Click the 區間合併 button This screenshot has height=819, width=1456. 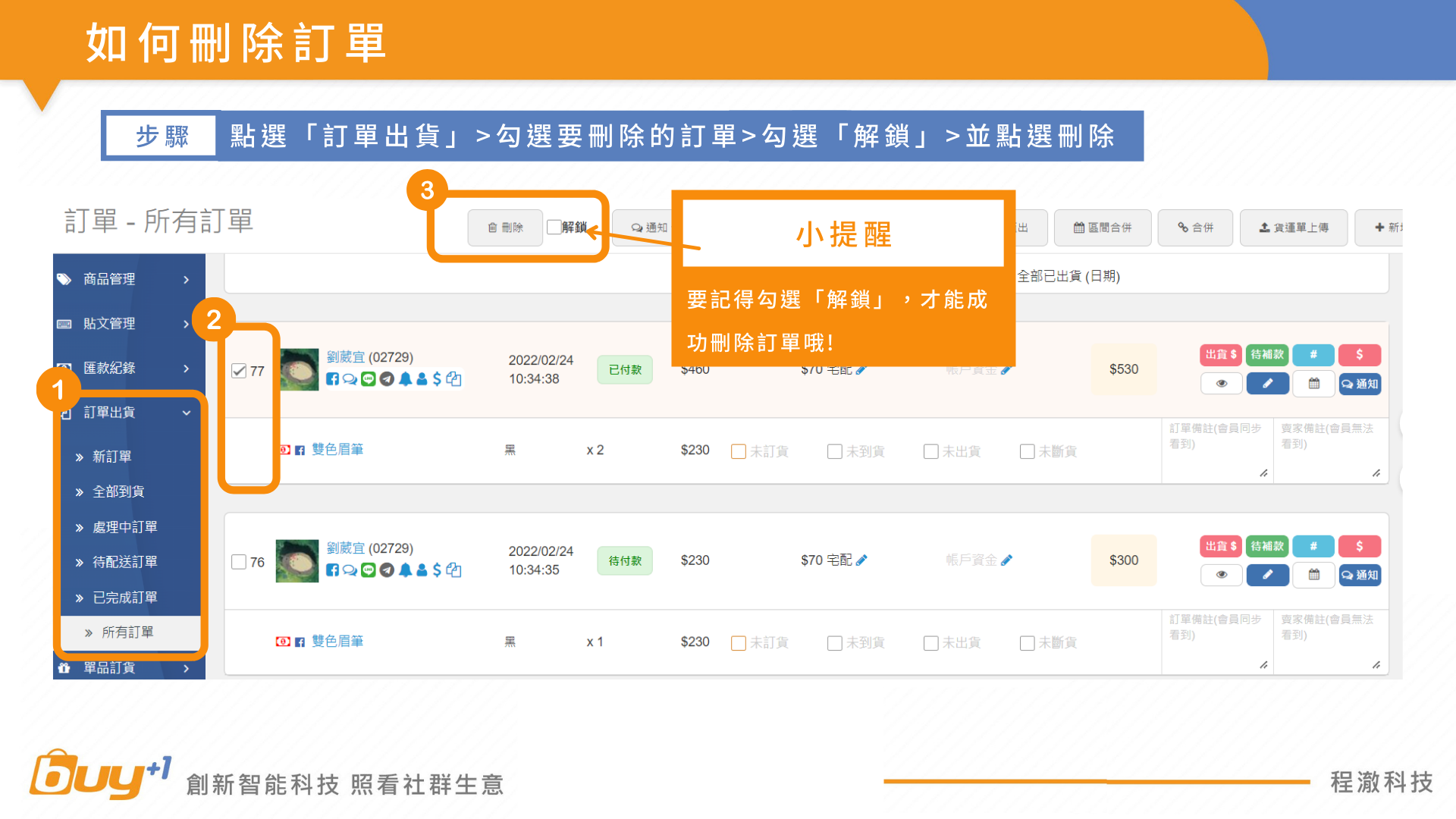point(1103,227)
